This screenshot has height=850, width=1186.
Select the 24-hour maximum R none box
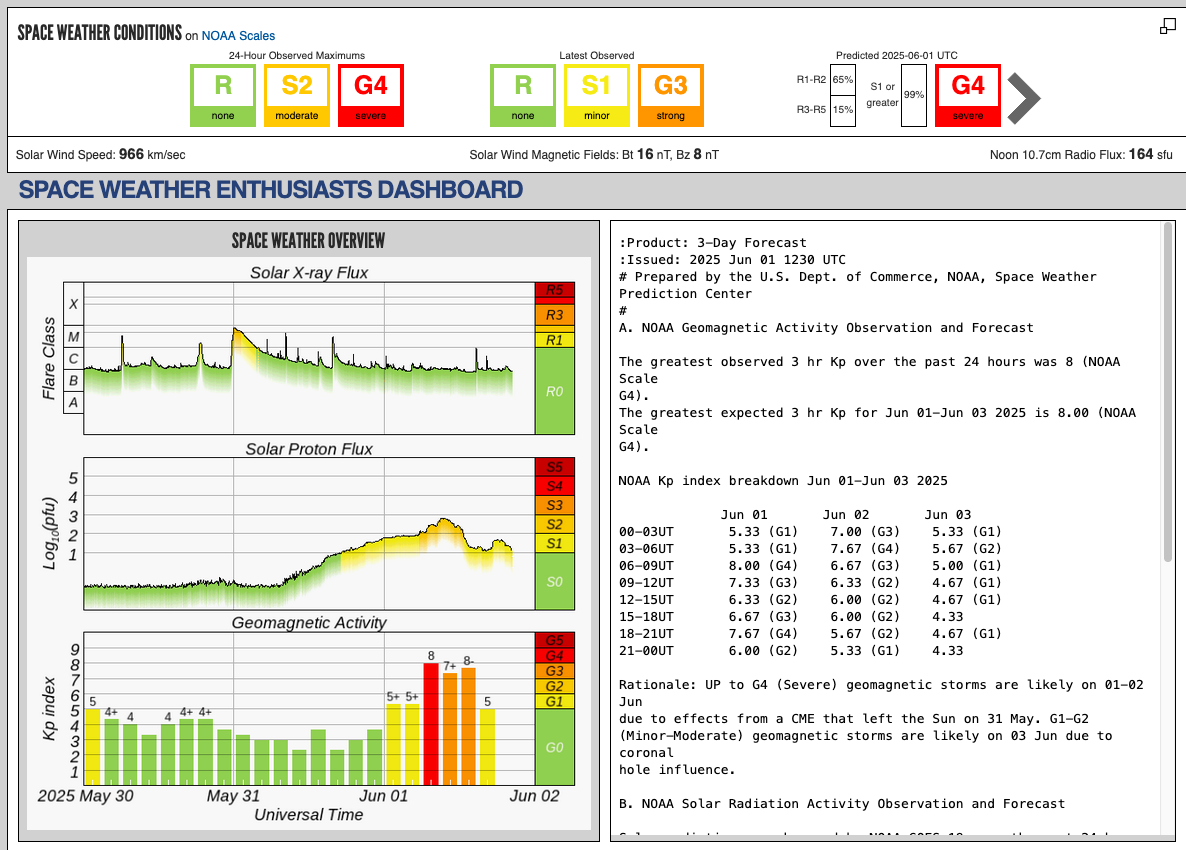[223, 95]
